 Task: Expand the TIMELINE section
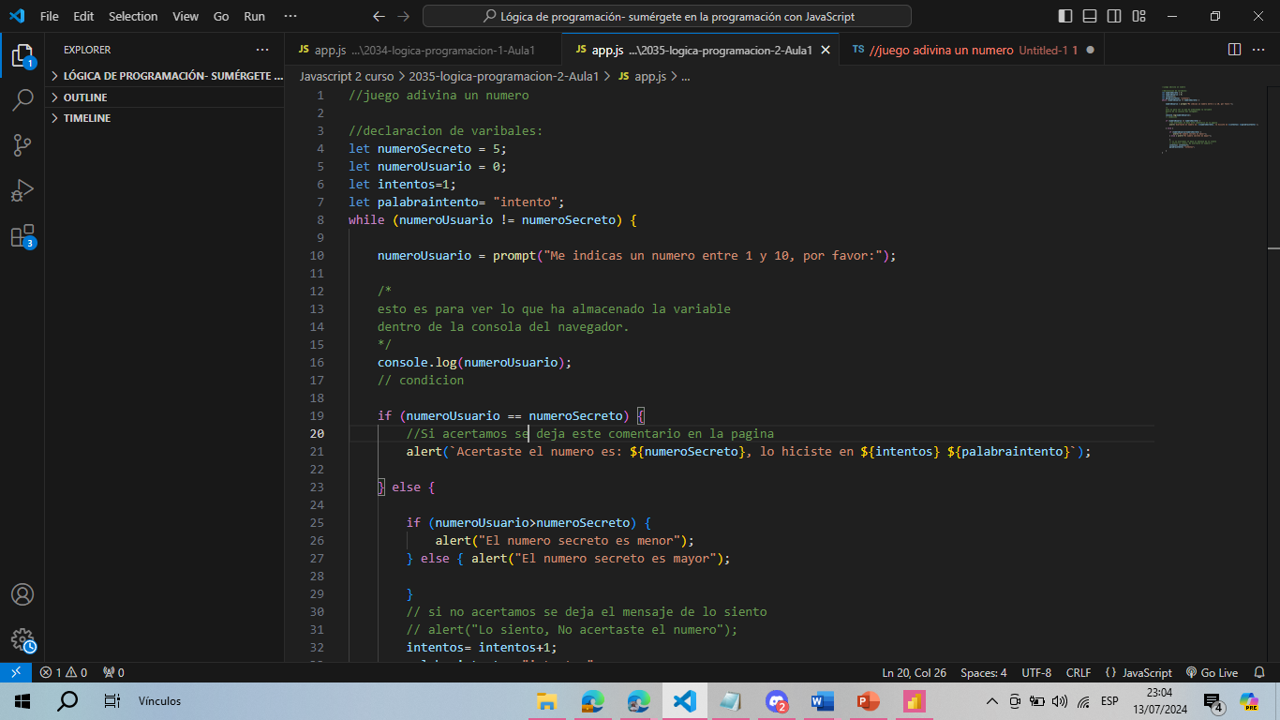point(87,118)
